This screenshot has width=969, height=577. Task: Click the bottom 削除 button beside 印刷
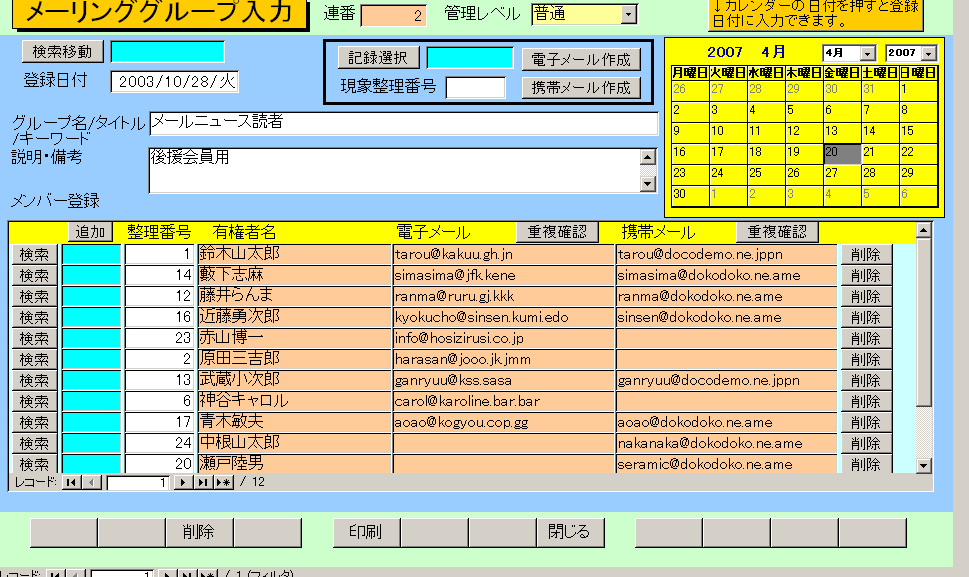pos(199,533)
